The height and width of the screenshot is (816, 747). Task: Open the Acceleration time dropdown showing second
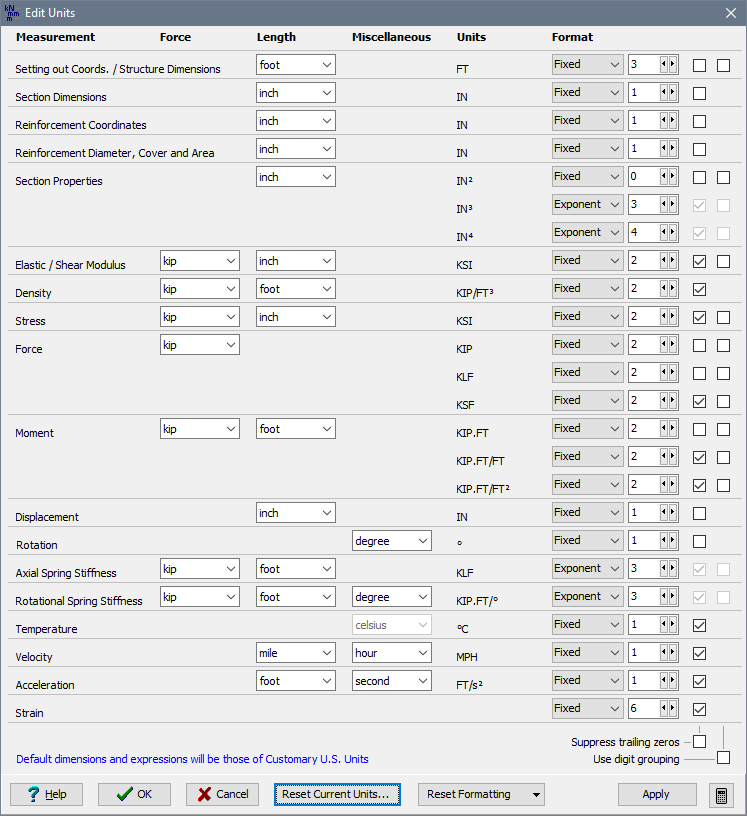[391, 681]
